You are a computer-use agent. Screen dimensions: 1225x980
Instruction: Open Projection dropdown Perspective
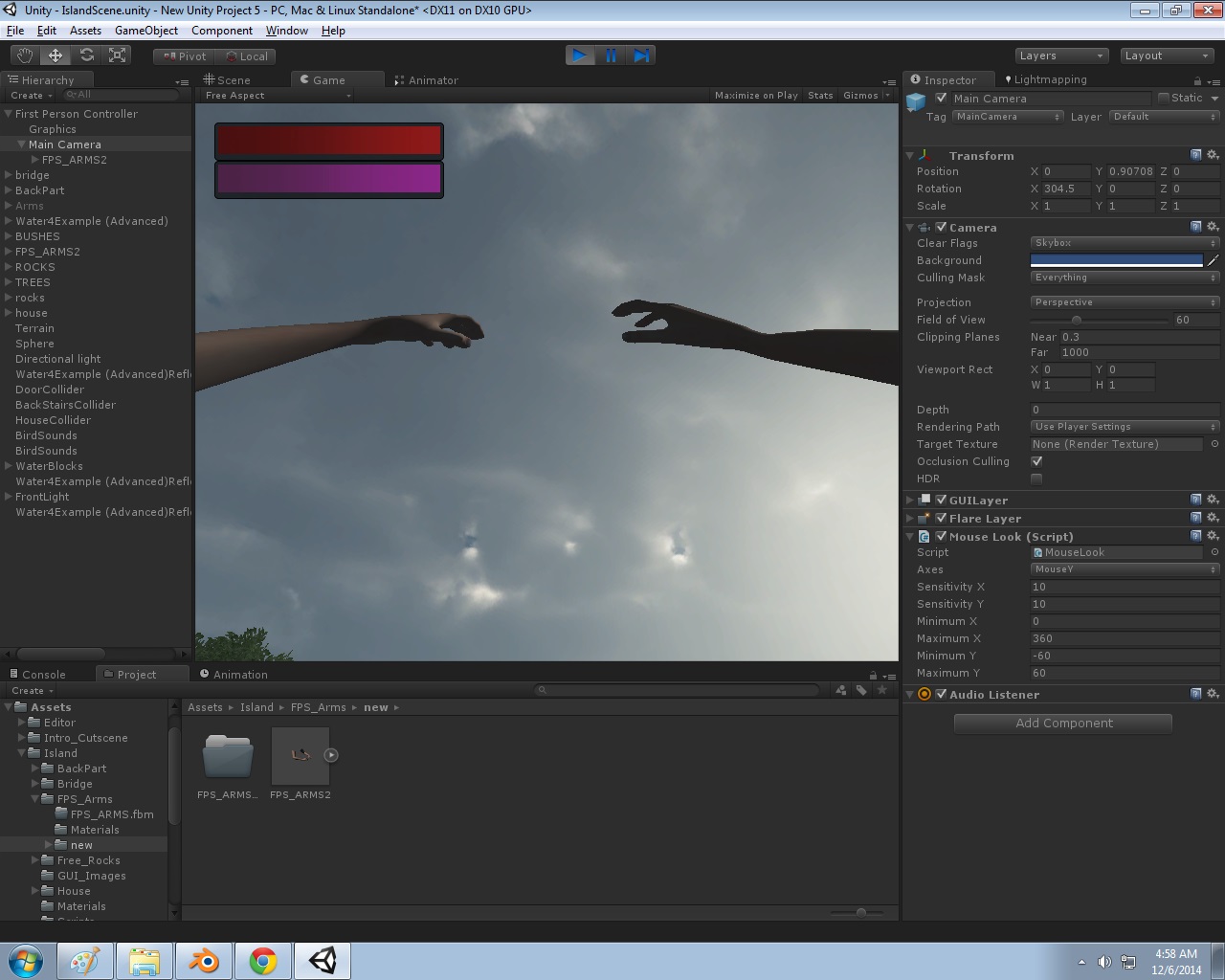pos(1125,302)
